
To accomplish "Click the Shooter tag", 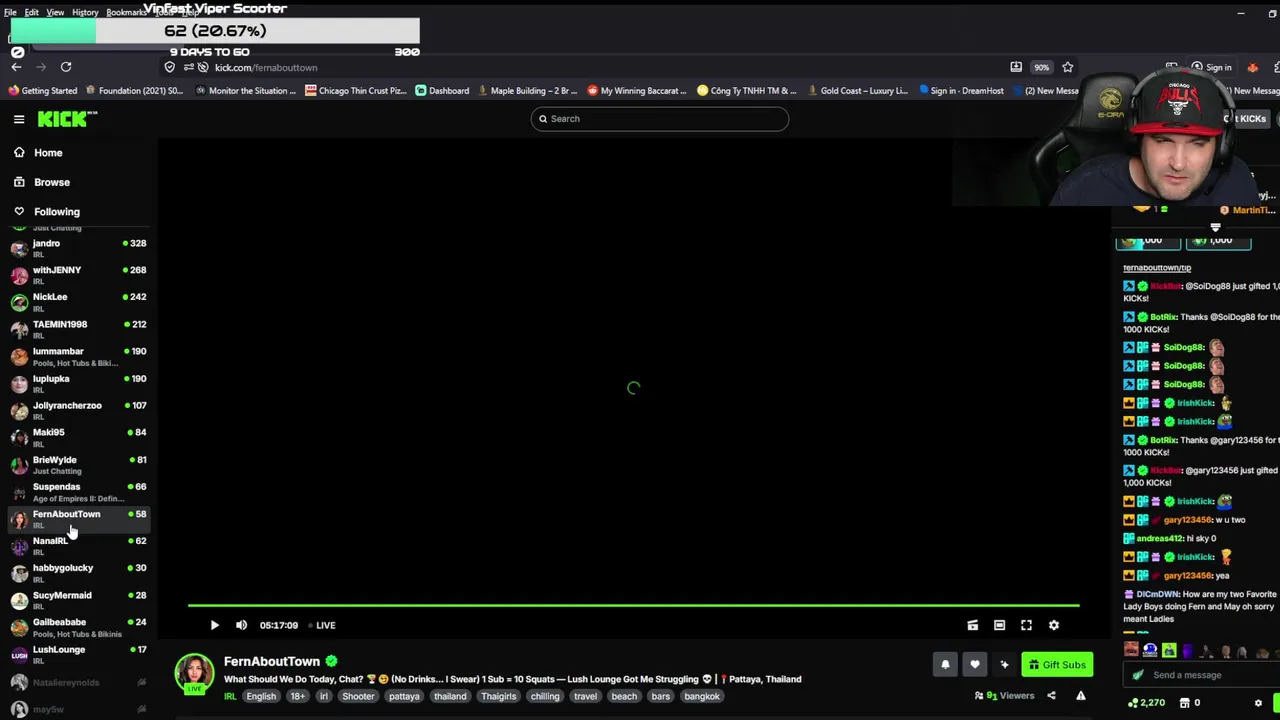I will pyautogui.click(x=358, y=697).
